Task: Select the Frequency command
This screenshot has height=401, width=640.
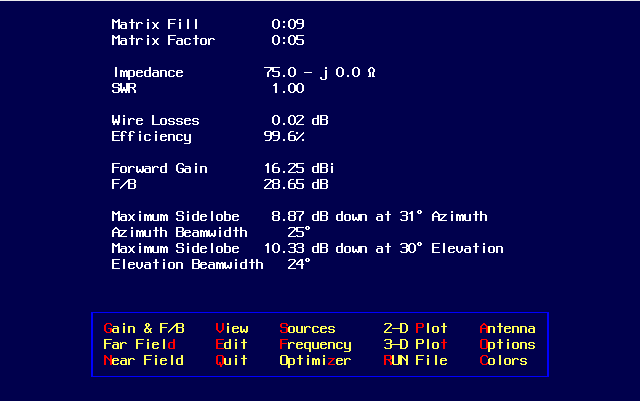Action: tap(316, 345)
